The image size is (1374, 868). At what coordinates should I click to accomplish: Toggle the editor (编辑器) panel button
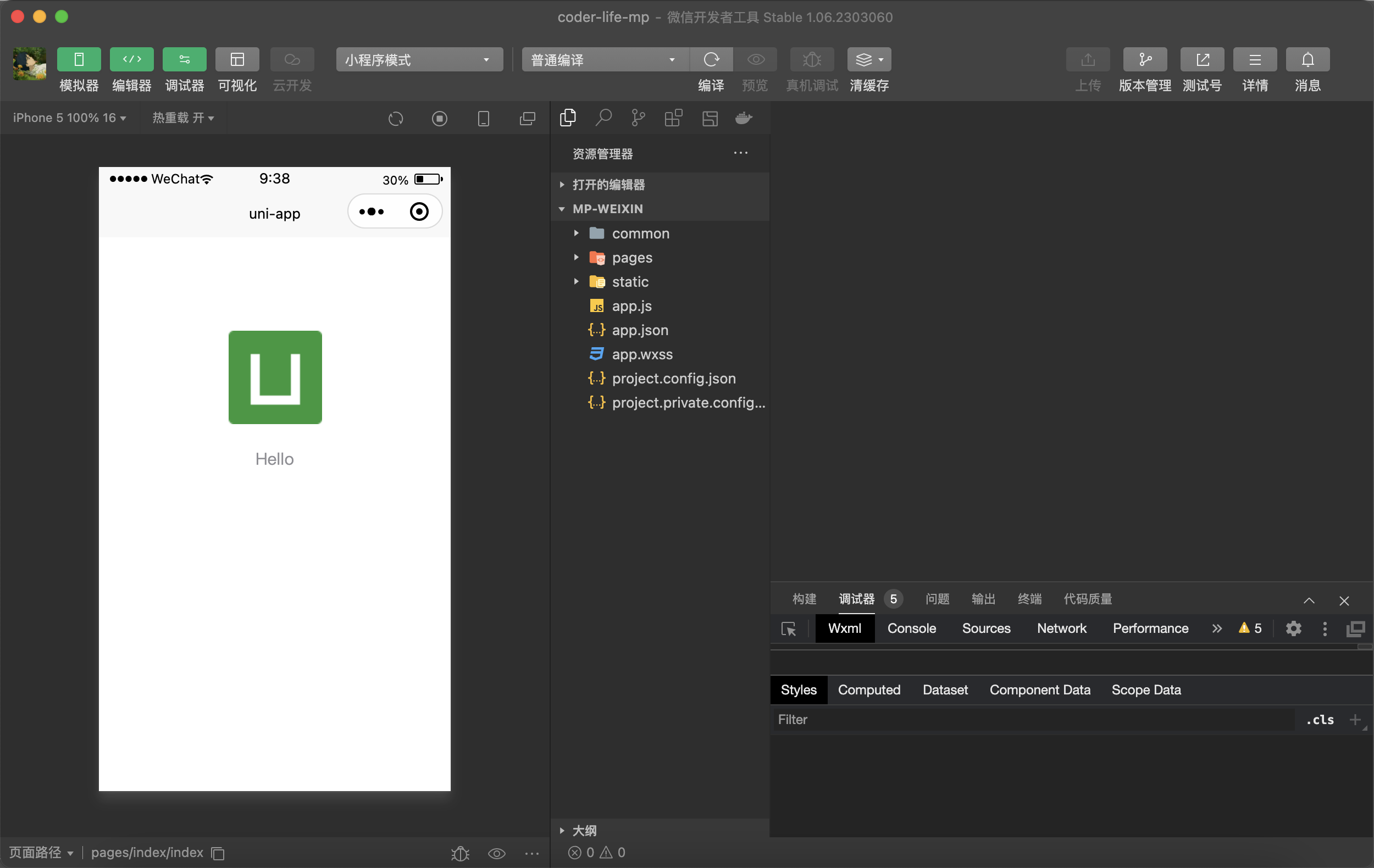click(x=132, y=59)
